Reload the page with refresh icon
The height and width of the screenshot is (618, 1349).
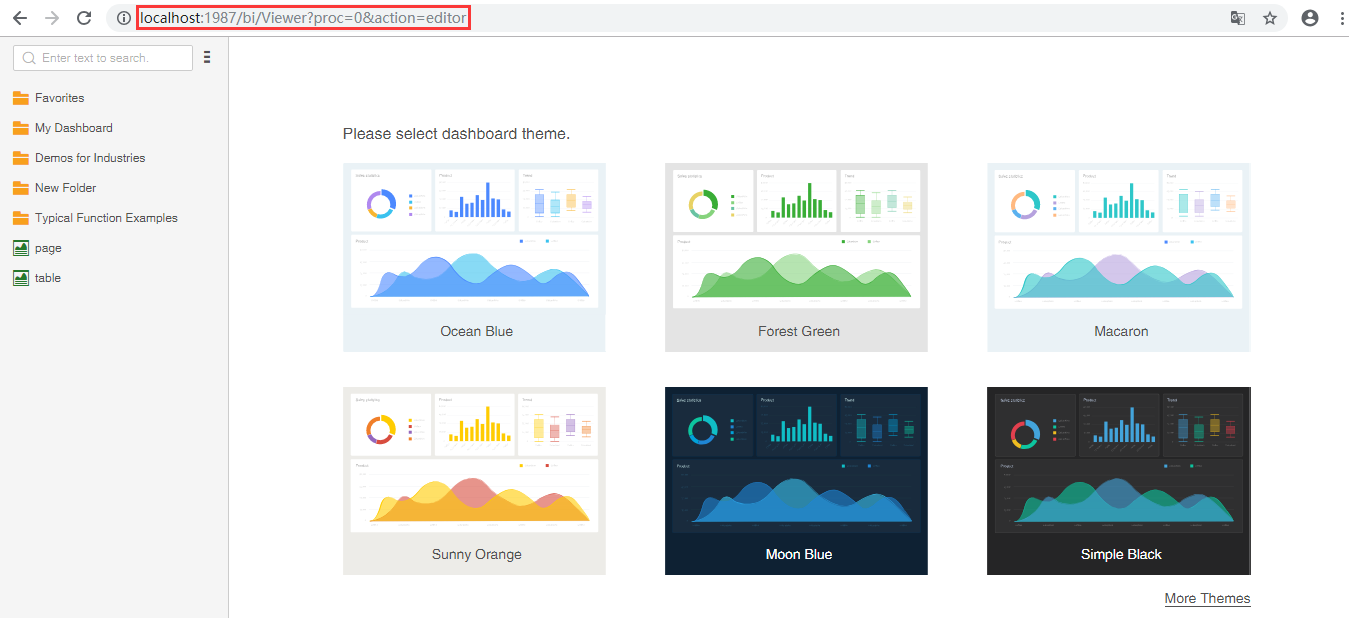85,18
